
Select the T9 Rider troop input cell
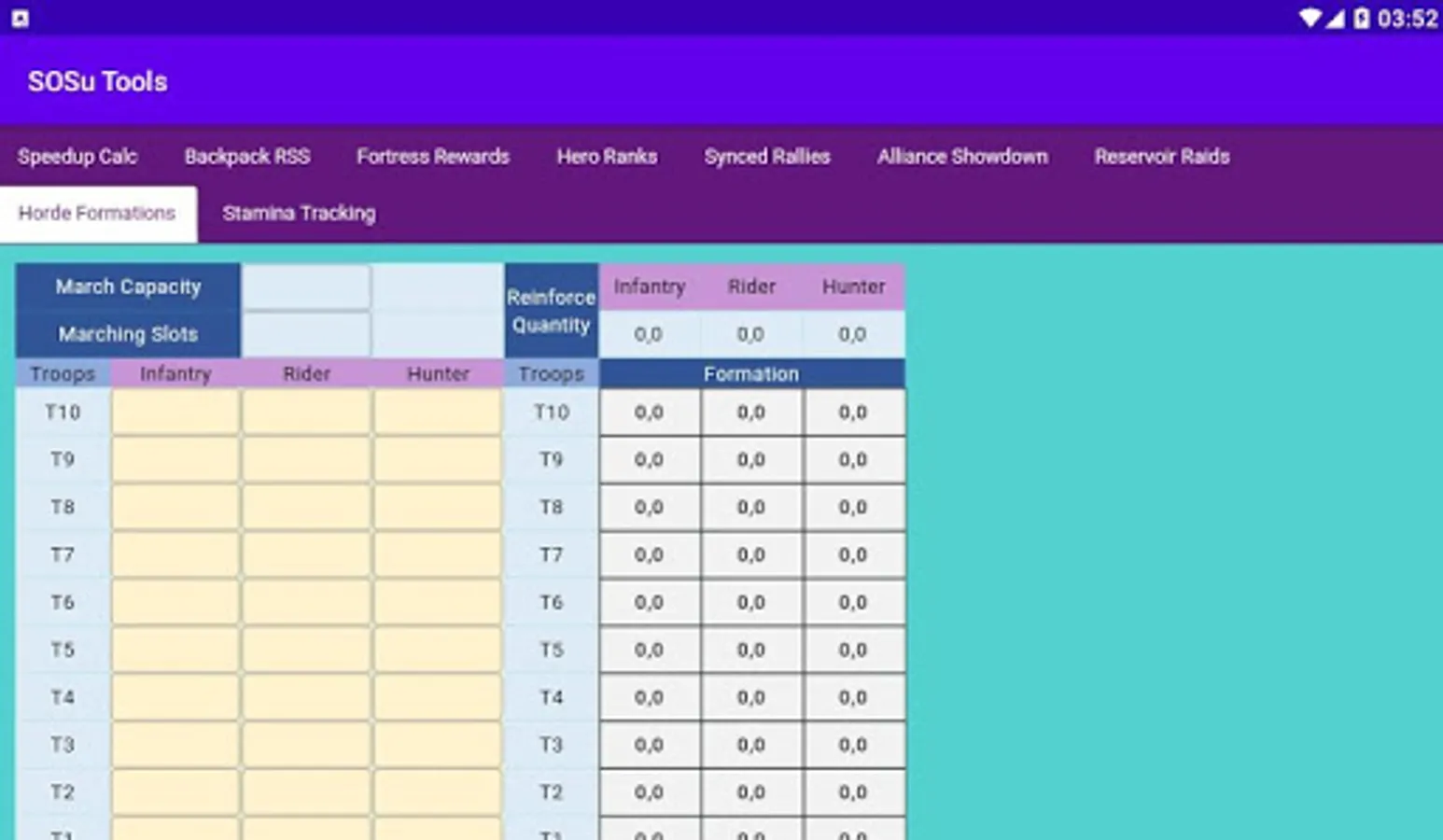click(306, 459)
